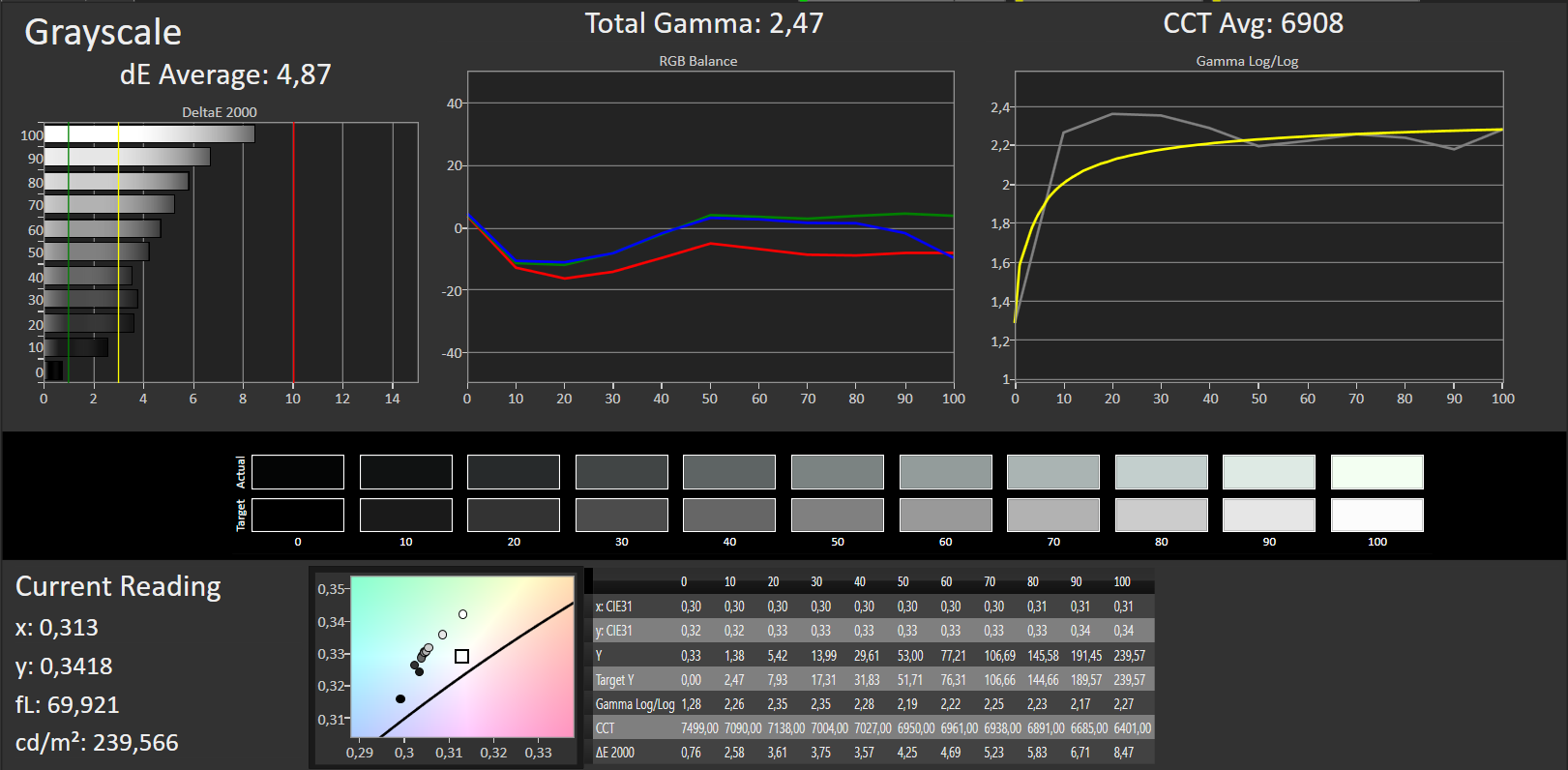1568x770 pixels.
Task: Click the 50 bar in DeltaE 2000 chart
Action: (96, 252)
